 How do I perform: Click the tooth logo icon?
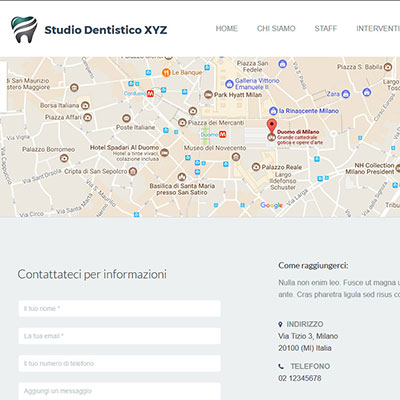click(x=24, y=29)
